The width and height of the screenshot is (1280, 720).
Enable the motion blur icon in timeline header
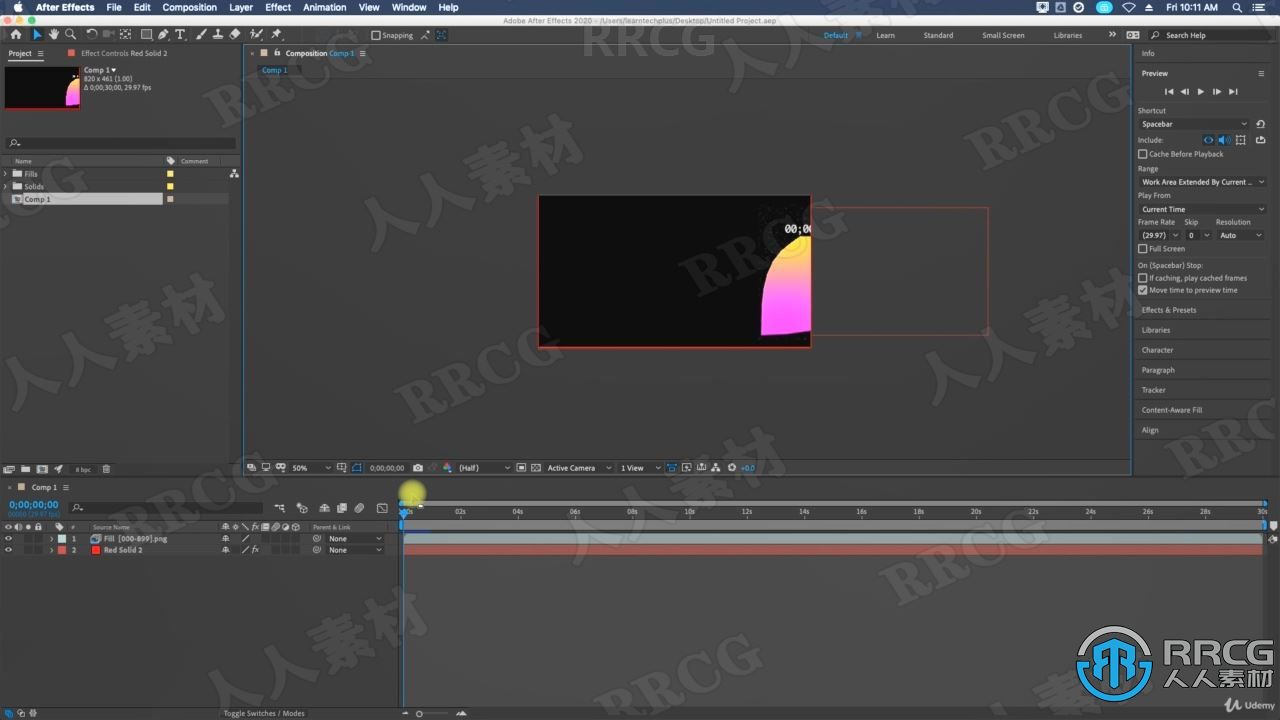coord(359,509)
